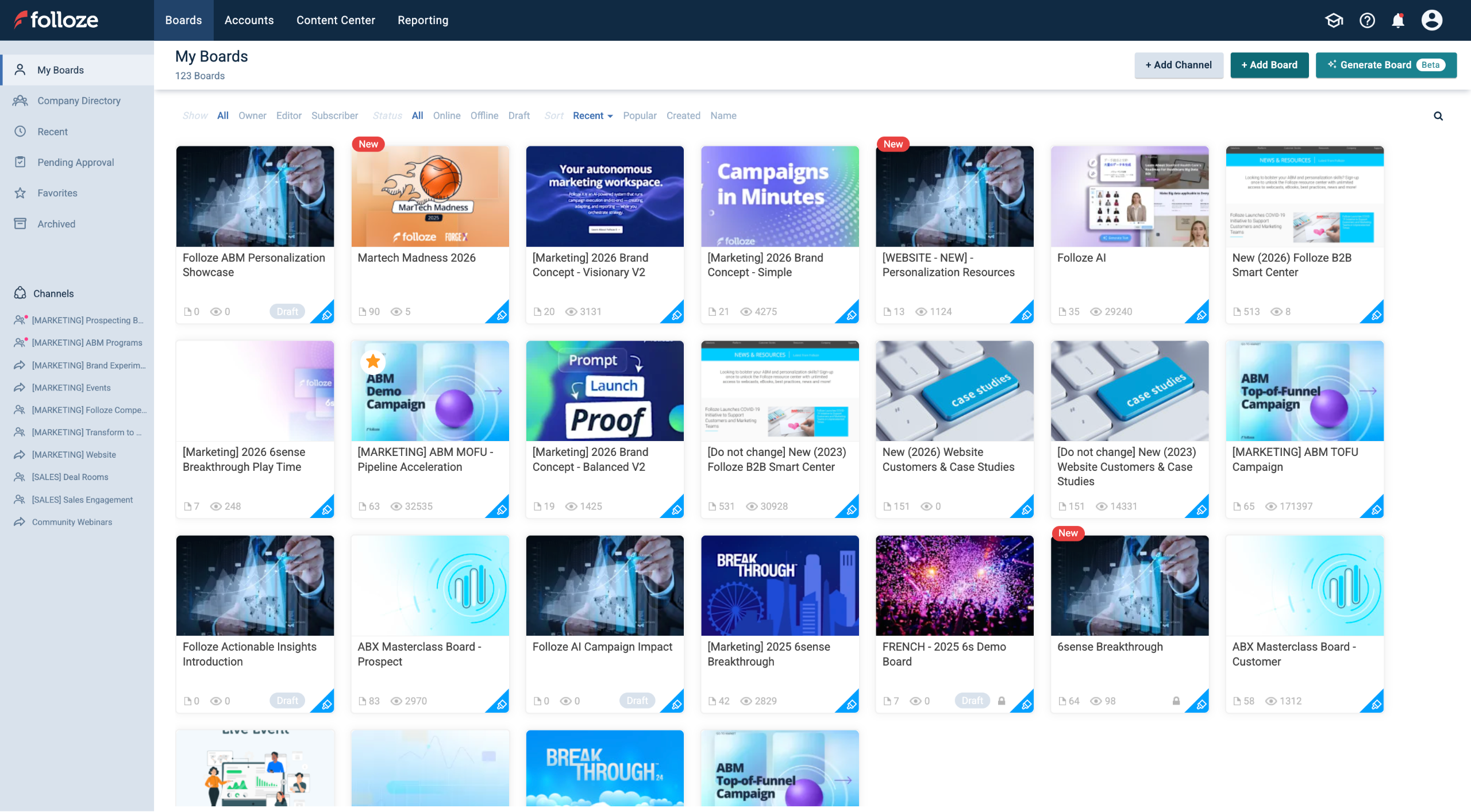This screenshot has width=1471, height=812.
Task: Open the notifications bell icon
Action: (1397, 21)
